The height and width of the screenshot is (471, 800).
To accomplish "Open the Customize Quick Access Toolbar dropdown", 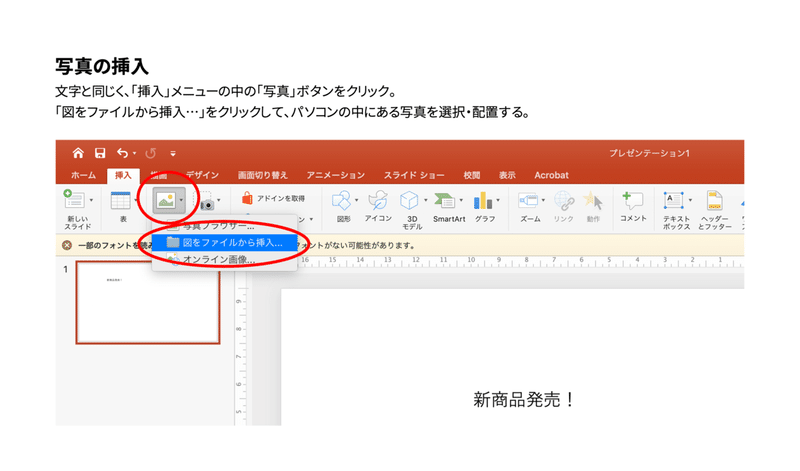I will (173, 153).
